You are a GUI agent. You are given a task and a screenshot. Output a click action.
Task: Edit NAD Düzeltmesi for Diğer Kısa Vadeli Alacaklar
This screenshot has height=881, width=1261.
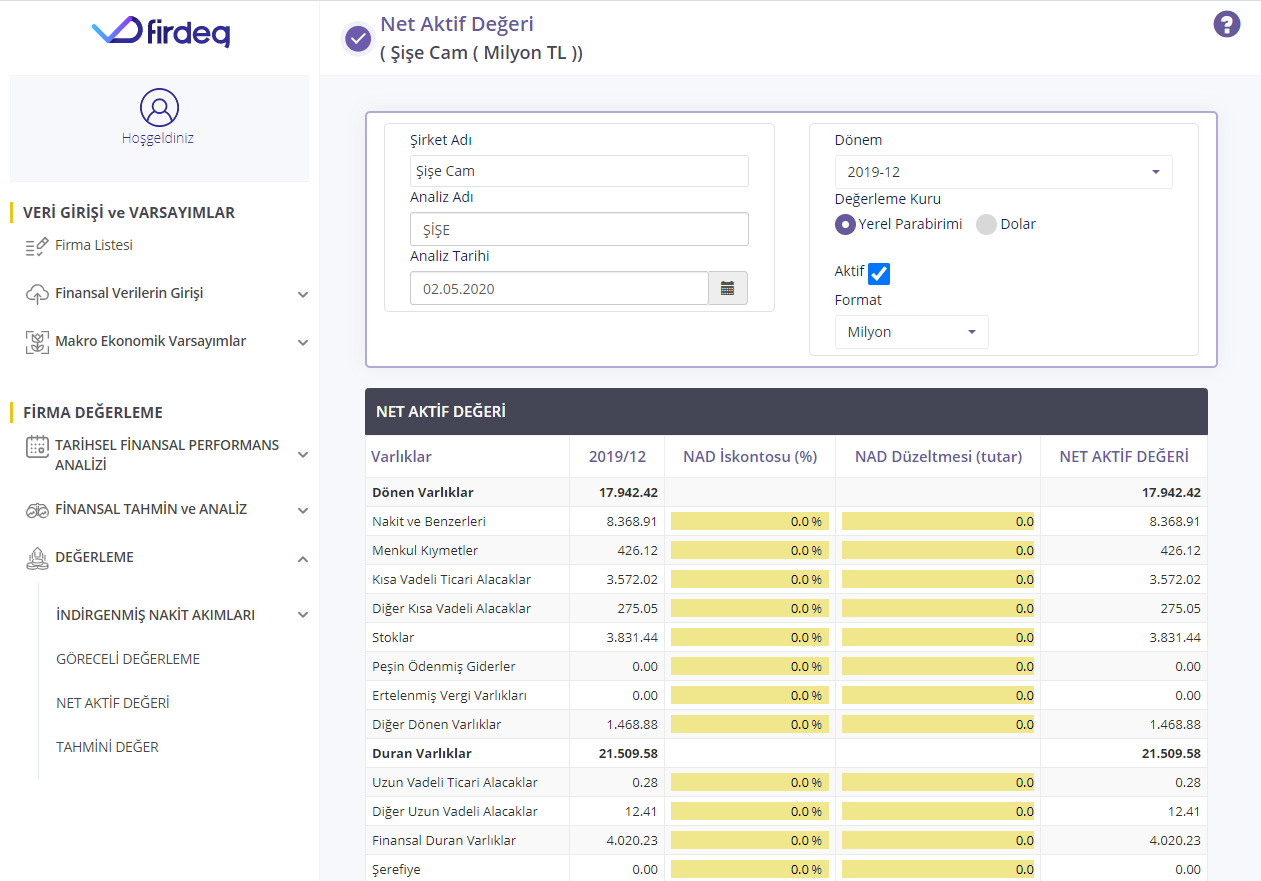[x=938, y=608]
